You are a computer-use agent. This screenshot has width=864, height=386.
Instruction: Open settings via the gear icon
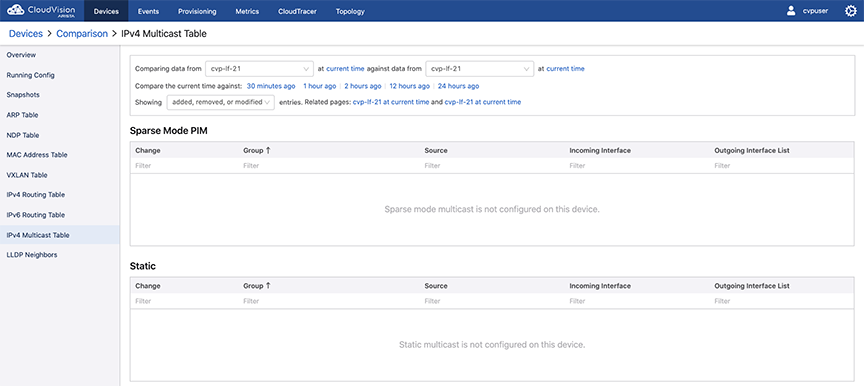(x=851, y=11)
